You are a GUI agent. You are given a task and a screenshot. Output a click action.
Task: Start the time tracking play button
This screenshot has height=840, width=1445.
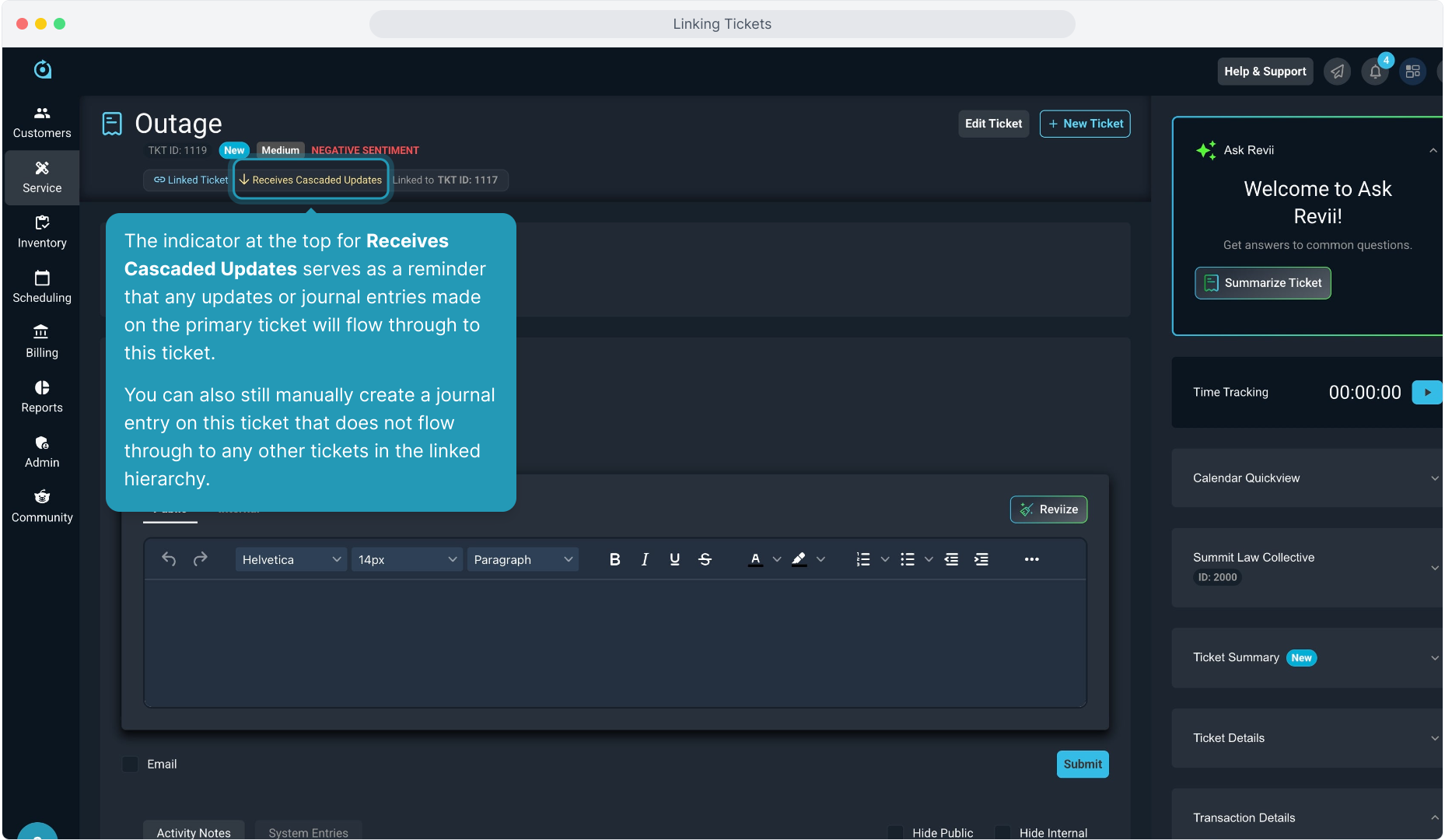1427,392
